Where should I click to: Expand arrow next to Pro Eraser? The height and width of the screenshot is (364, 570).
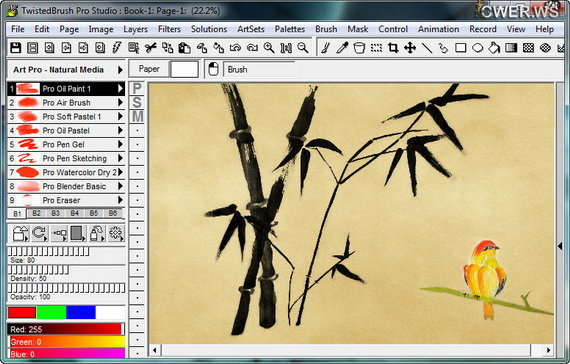pyautogui.click(x=120, y=200)
